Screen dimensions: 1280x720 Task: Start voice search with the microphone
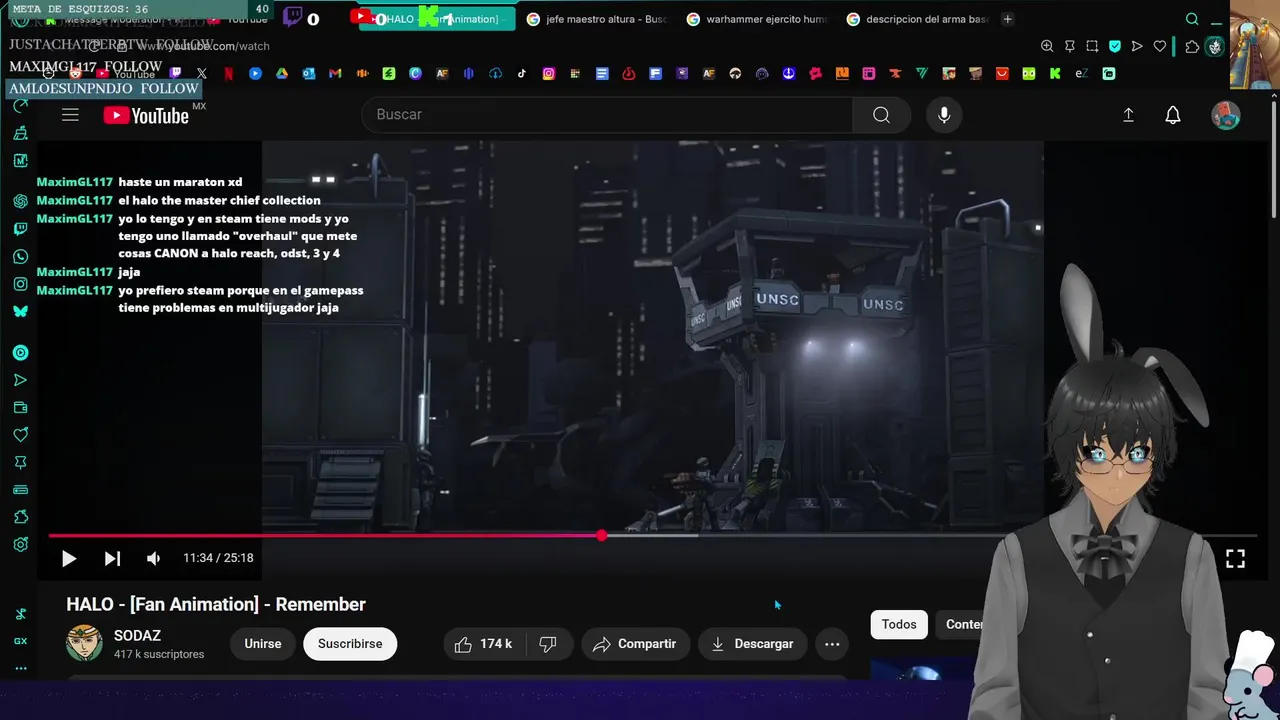pos(943,115)
